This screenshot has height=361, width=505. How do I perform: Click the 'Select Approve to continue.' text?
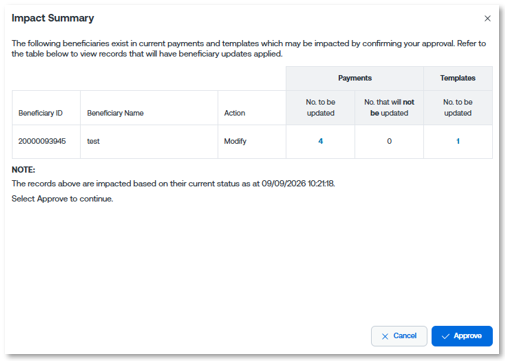[62, 199]
